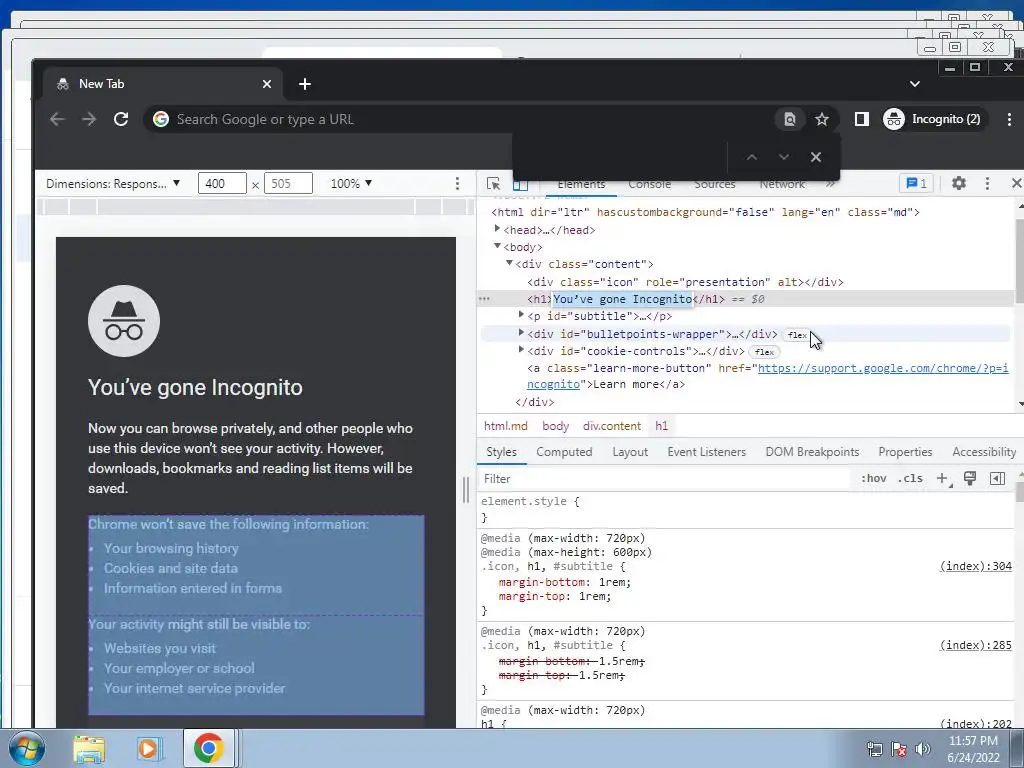Open the tab search chevron
The width and height of the screenshot is (1024, 768).
coord(914,84)
